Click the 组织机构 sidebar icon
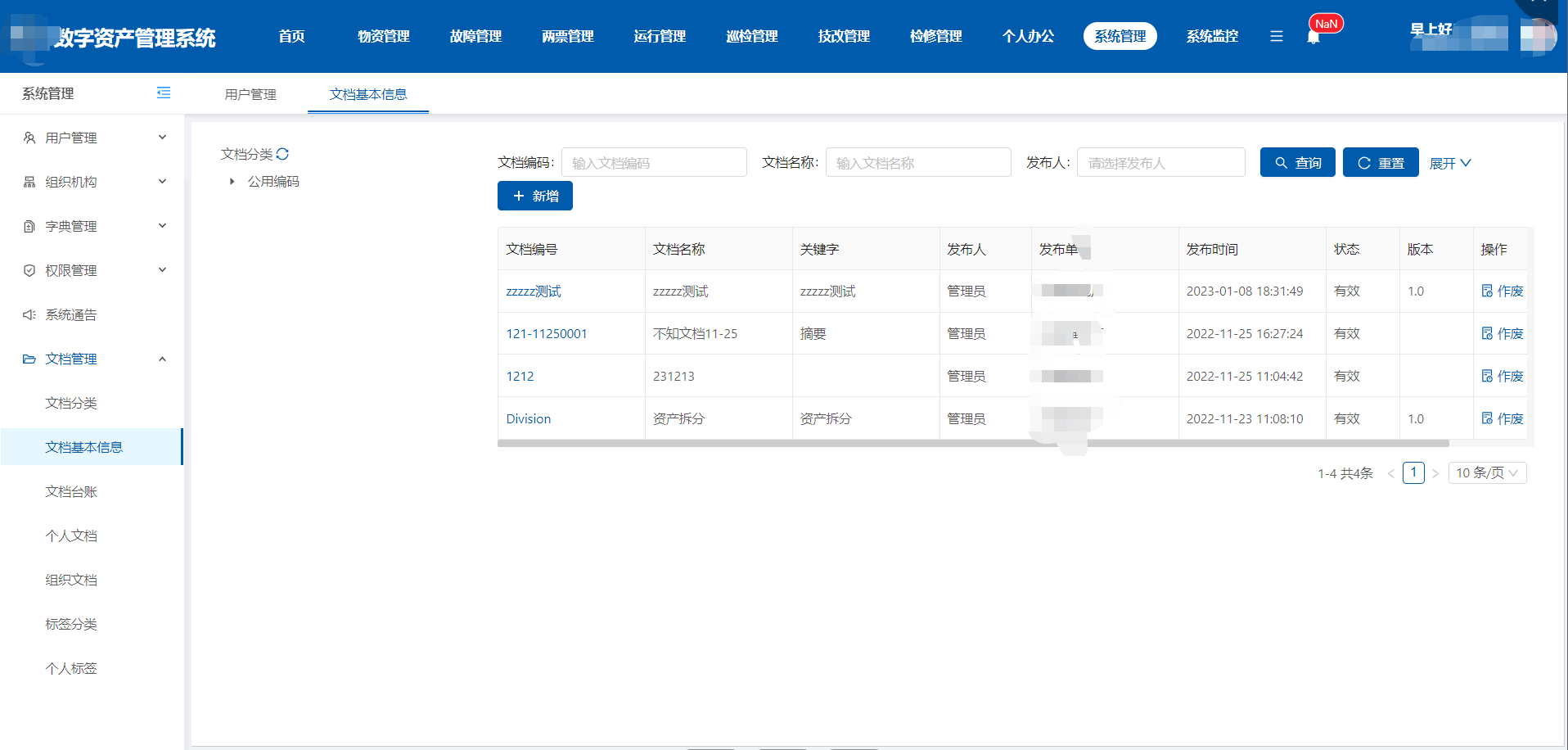The height and width of the screenshot is (750, 1568). coord(29,182)
